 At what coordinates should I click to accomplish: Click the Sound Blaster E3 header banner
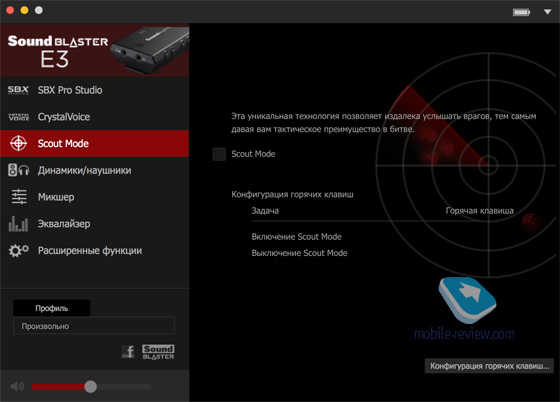(94, 50)
